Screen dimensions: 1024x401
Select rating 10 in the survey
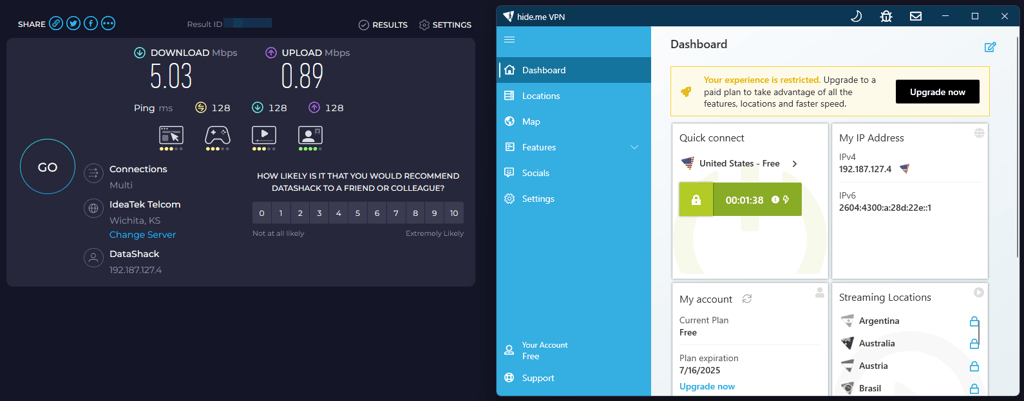[455, 213]
